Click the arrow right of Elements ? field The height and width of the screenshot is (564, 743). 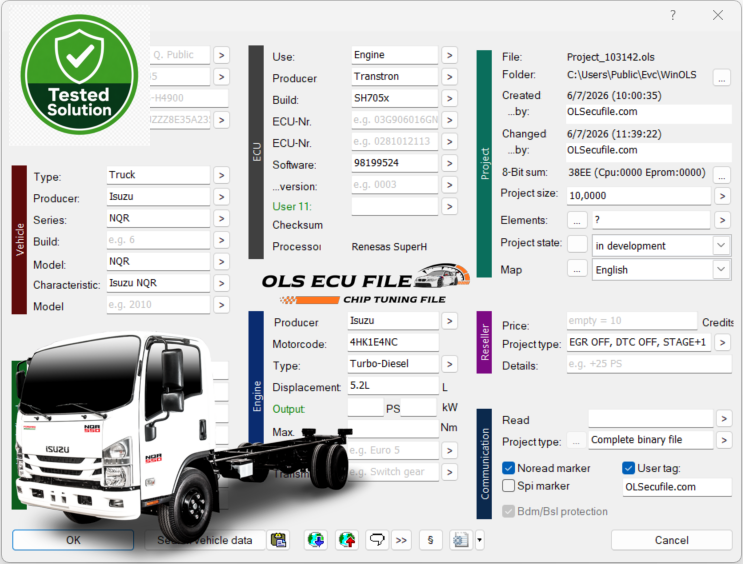click(x=722, y=220)
